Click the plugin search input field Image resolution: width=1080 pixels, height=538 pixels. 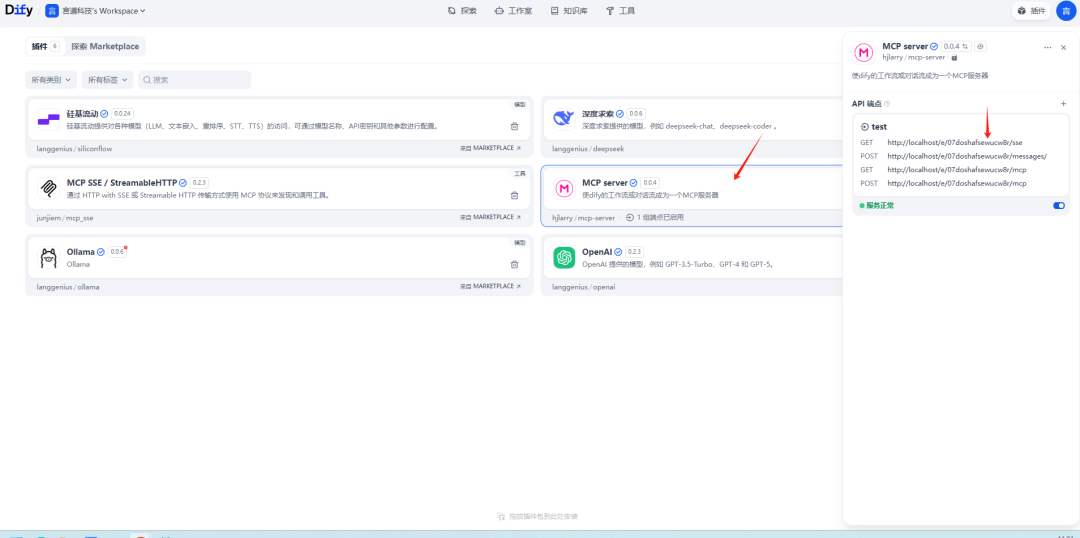(x=195, y=79)
